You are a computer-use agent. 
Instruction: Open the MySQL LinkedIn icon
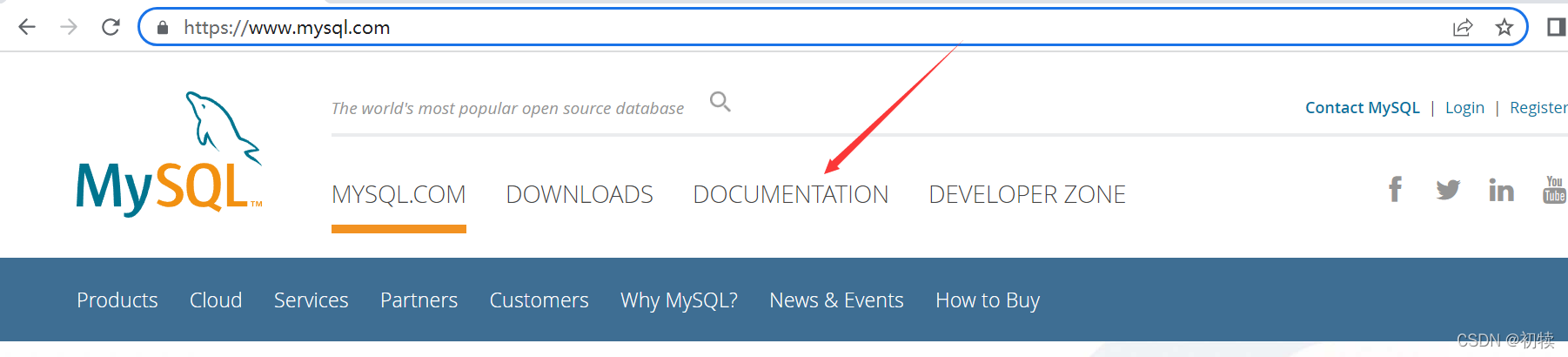click(1501, 190)
